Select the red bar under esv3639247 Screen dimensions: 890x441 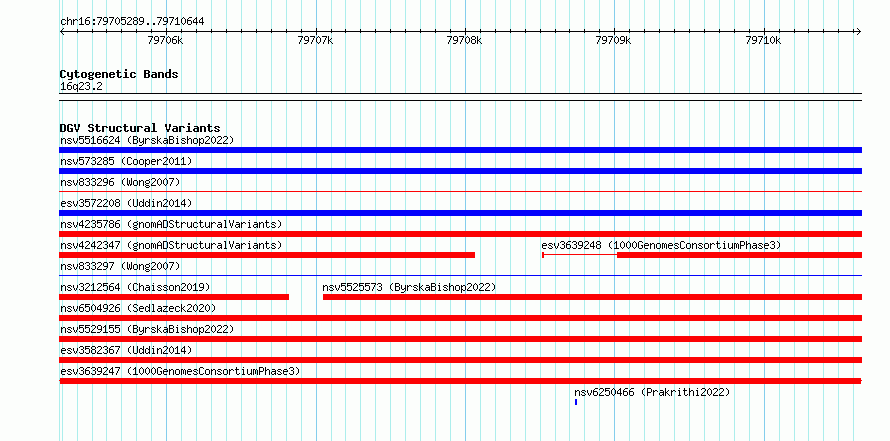(460, 381)
